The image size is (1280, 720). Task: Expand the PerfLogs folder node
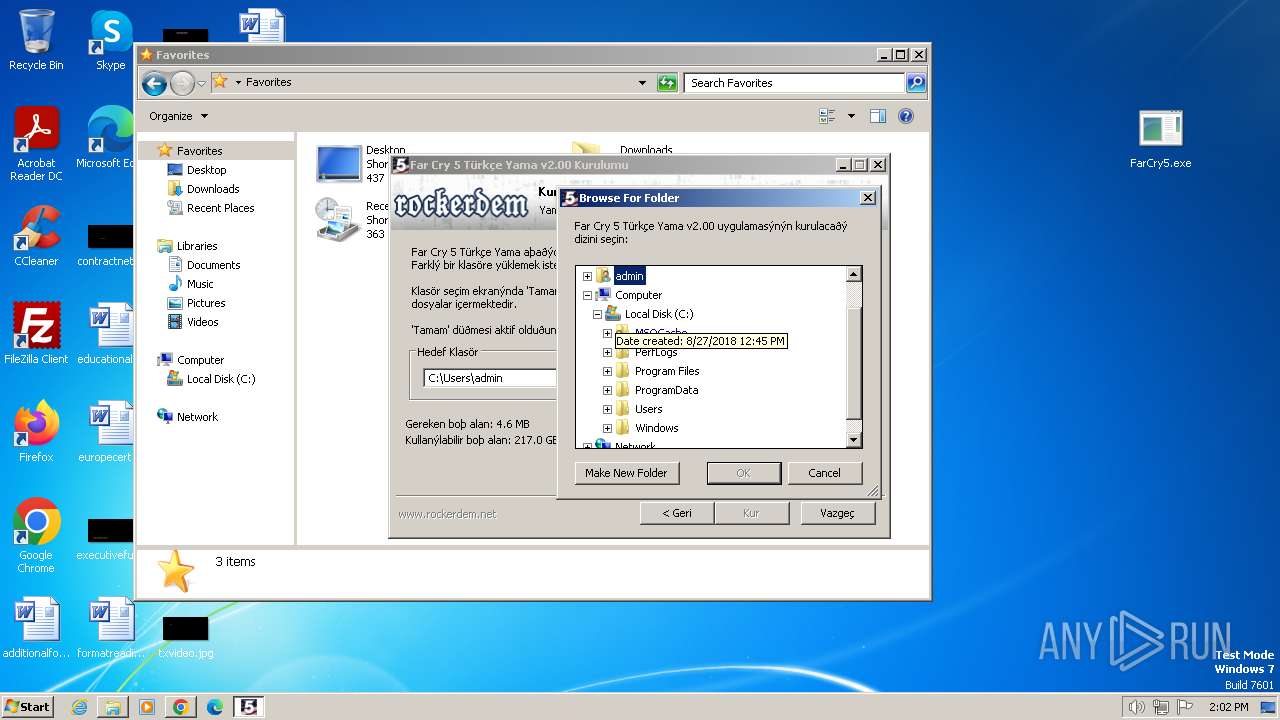pos(607,352)
